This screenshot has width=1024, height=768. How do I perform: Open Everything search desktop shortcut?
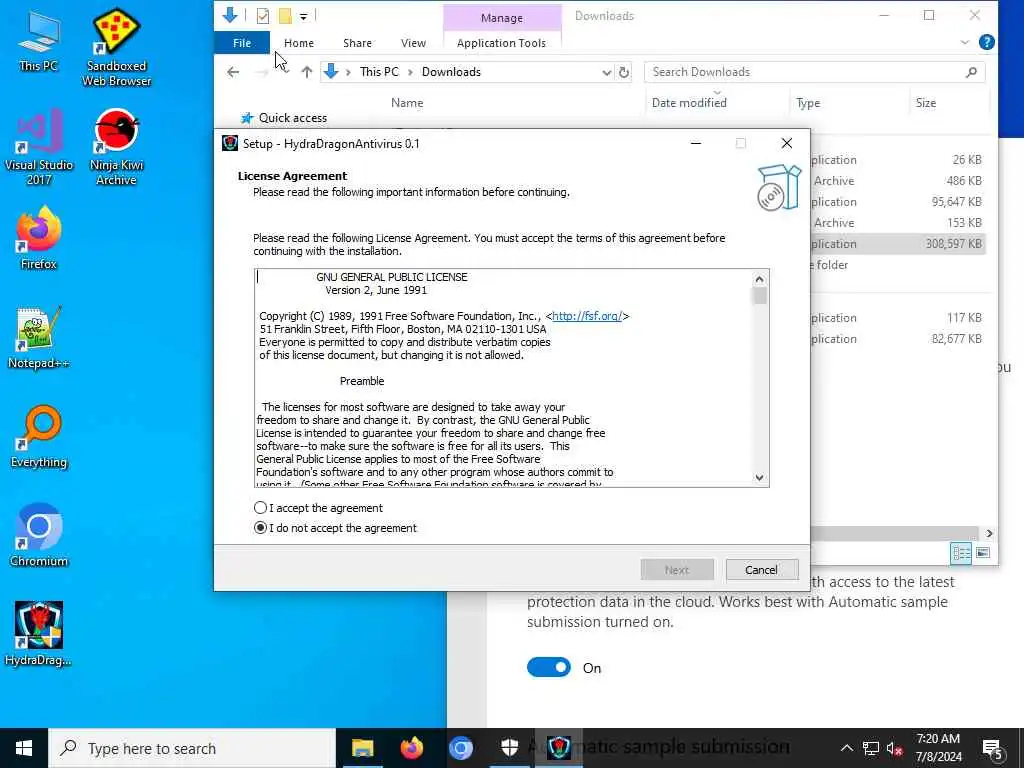[x=39, y=436]
